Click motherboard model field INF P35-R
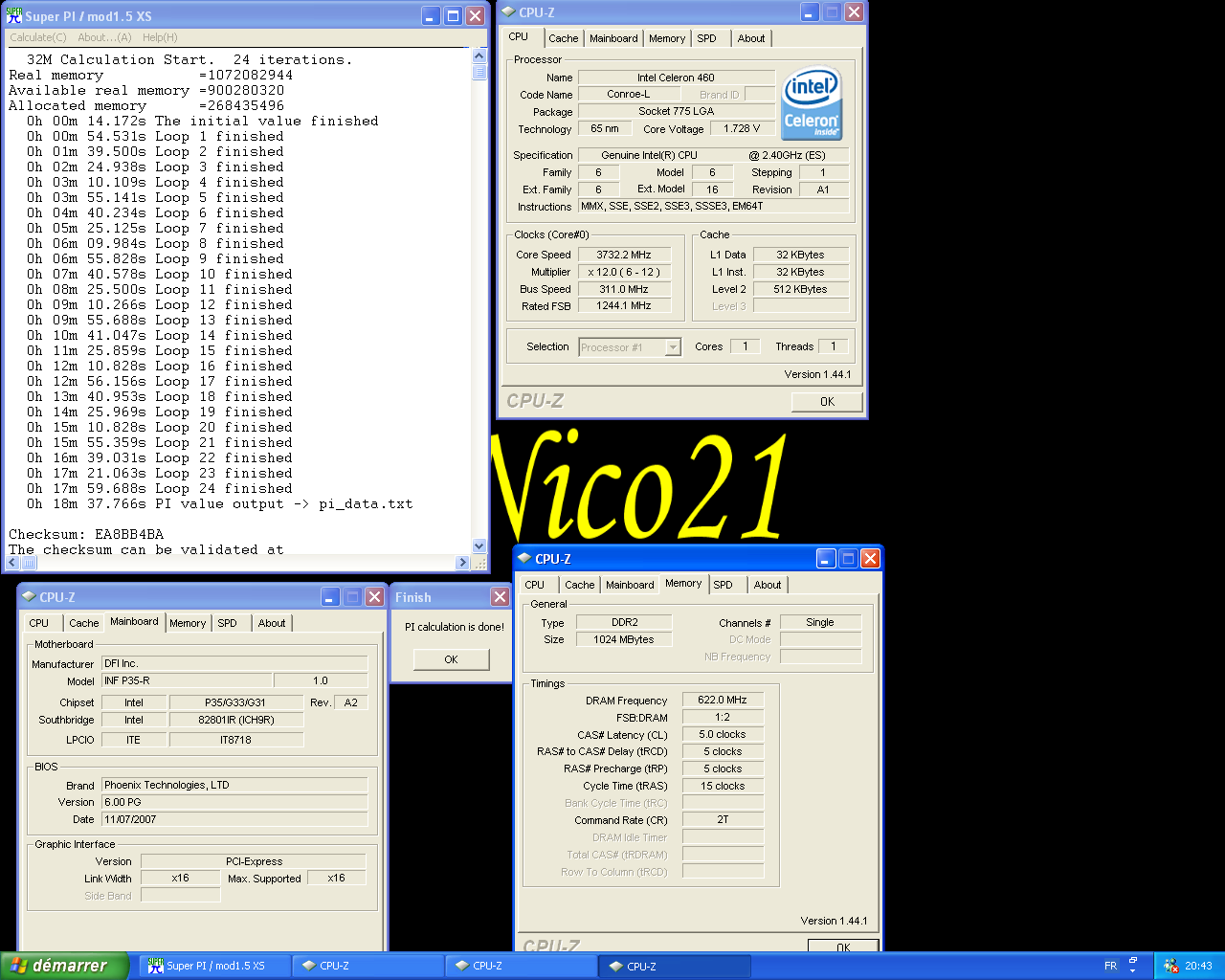Screen dimensions: 1225x980 tap(187, 680)
